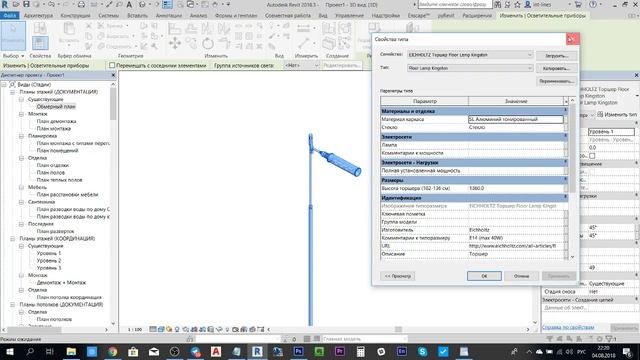Open File Explorer from the taskbar
The height and width of the screenshot is (360, 640).
click(71, 351)
